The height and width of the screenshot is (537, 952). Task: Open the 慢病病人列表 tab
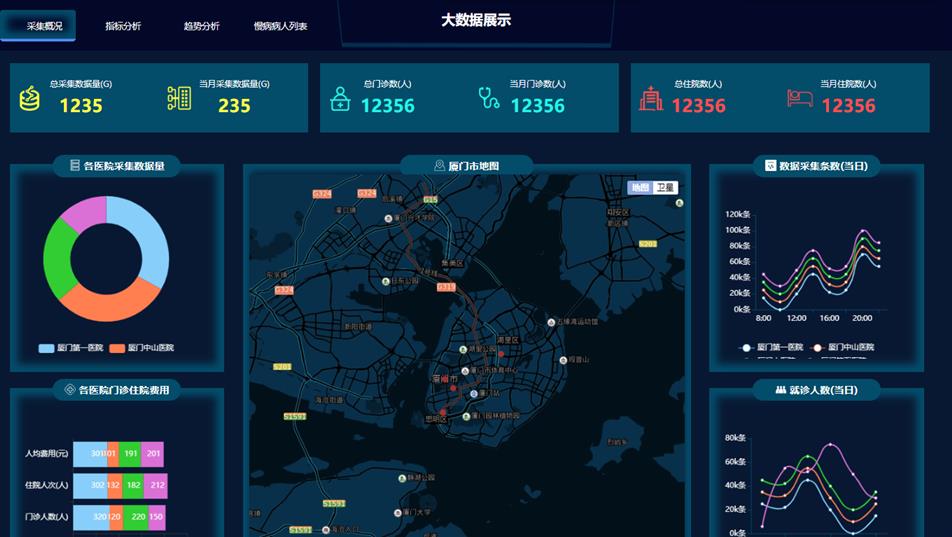point(280,26)
